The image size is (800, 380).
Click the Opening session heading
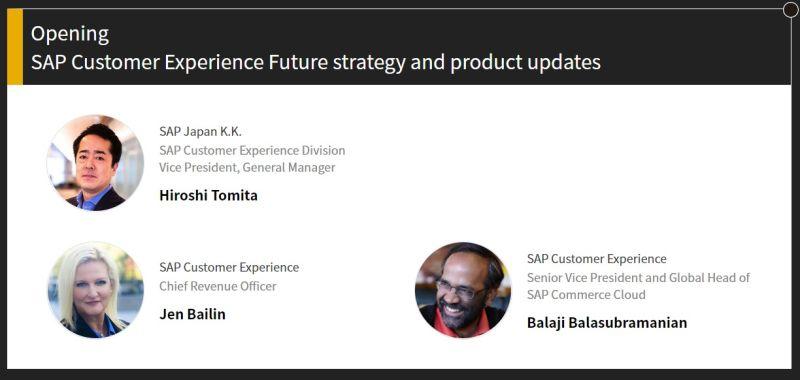[70, 34]
